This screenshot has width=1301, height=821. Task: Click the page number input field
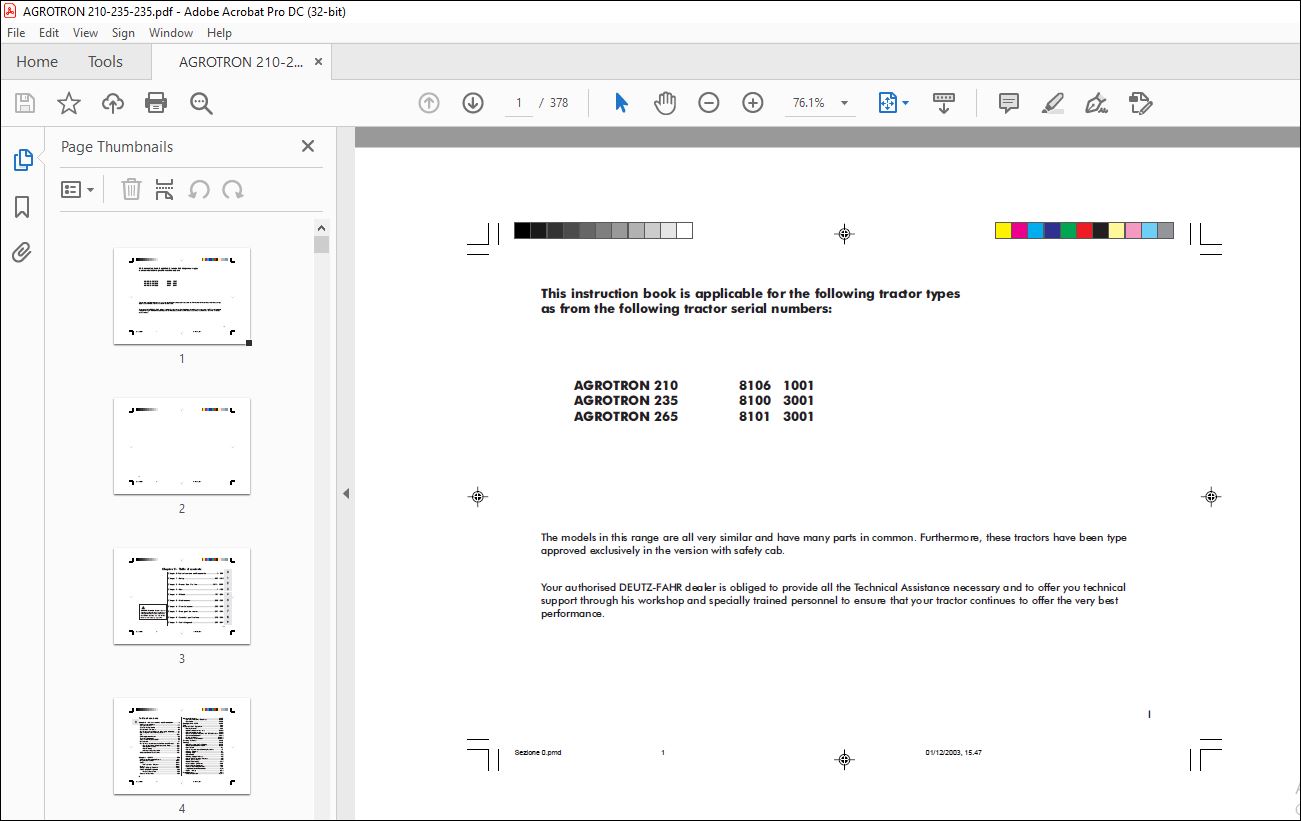pyautogui.click(x=519, y=103)
